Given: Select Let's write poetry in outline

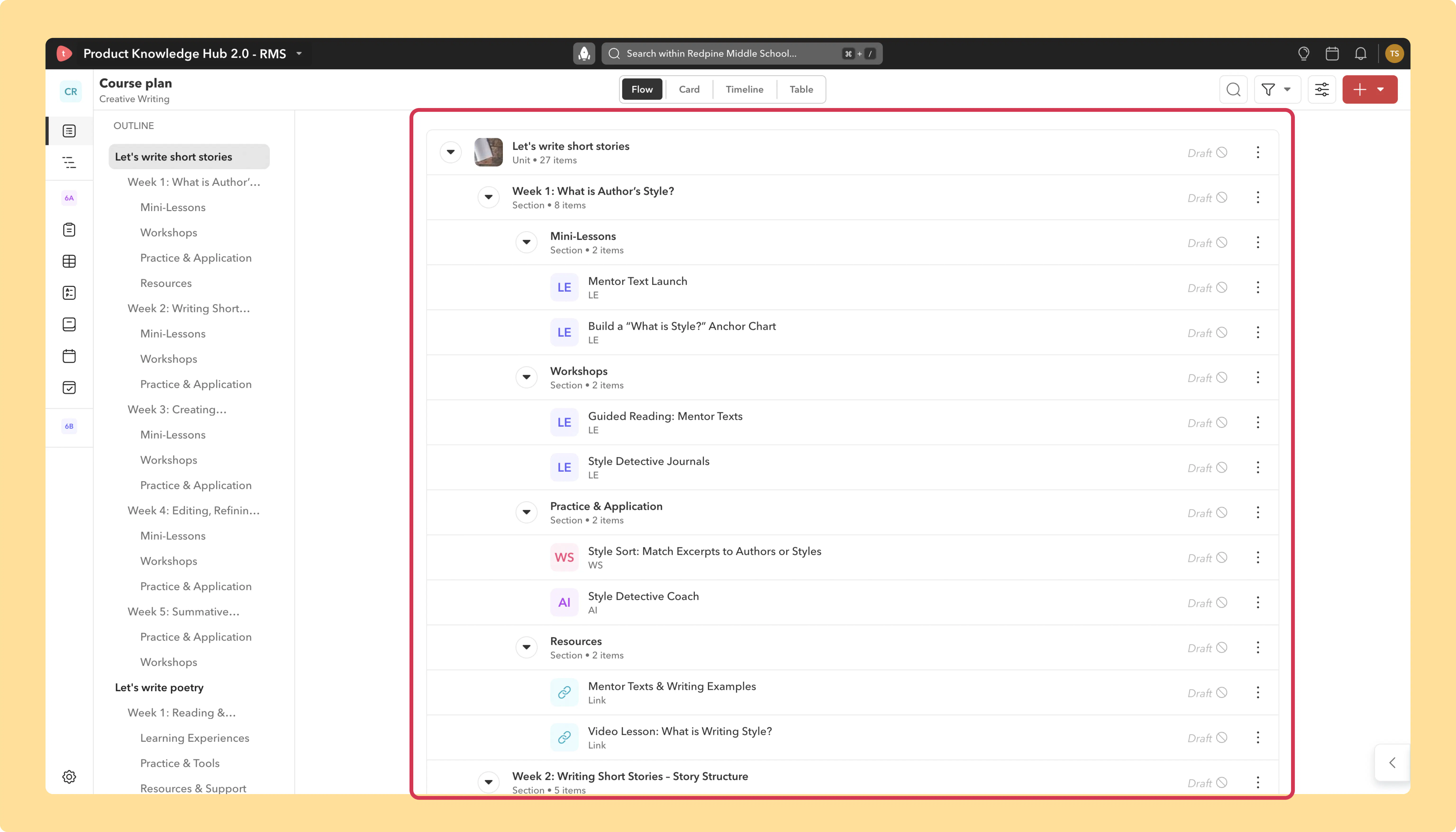Looking at the screenshot, I should tap(159, 687).
